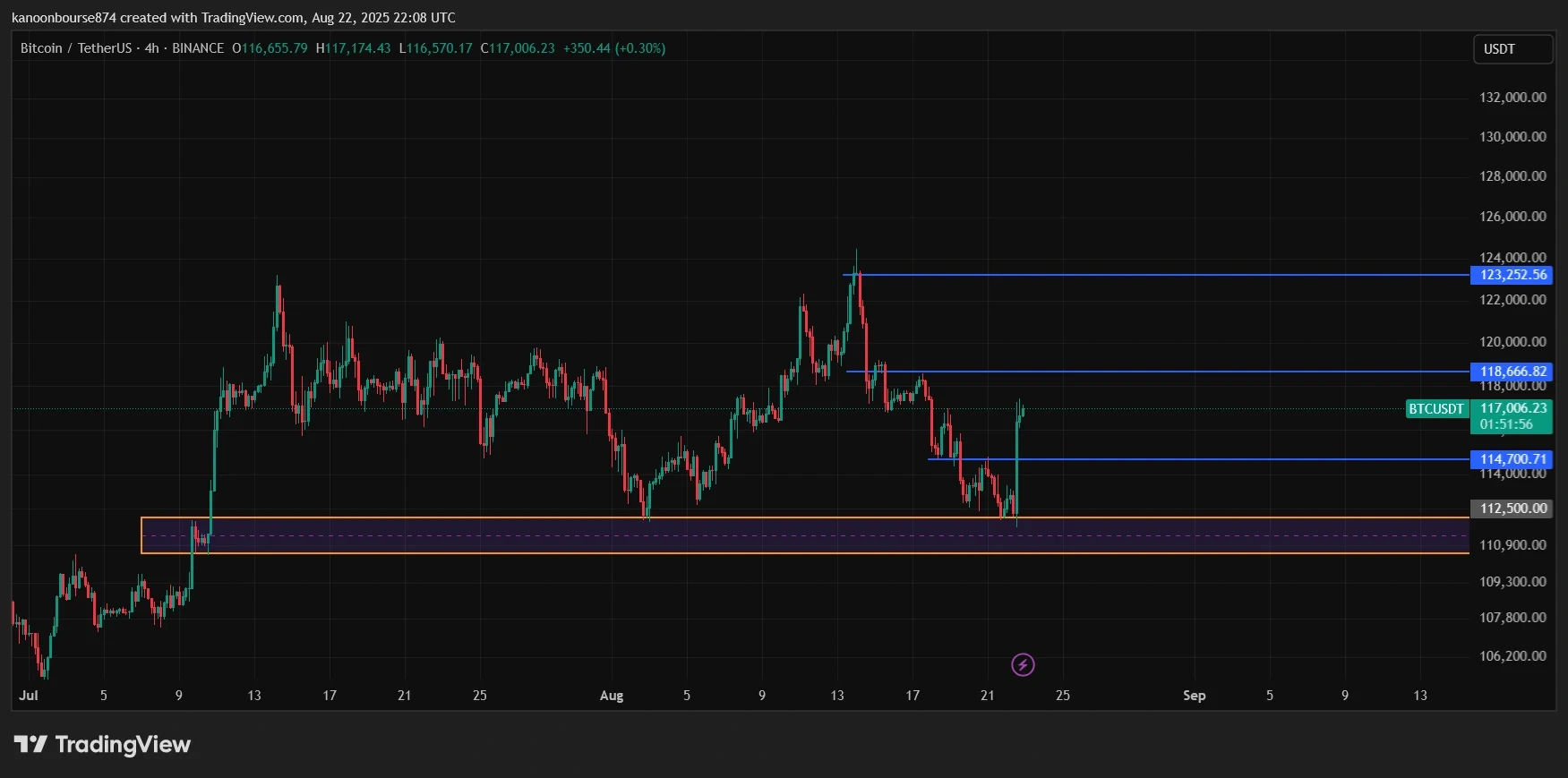The height and width of the screenshot is (778, 1568).
Task: Click the 132,000.00 price axis label
Action: point(1512,98)
